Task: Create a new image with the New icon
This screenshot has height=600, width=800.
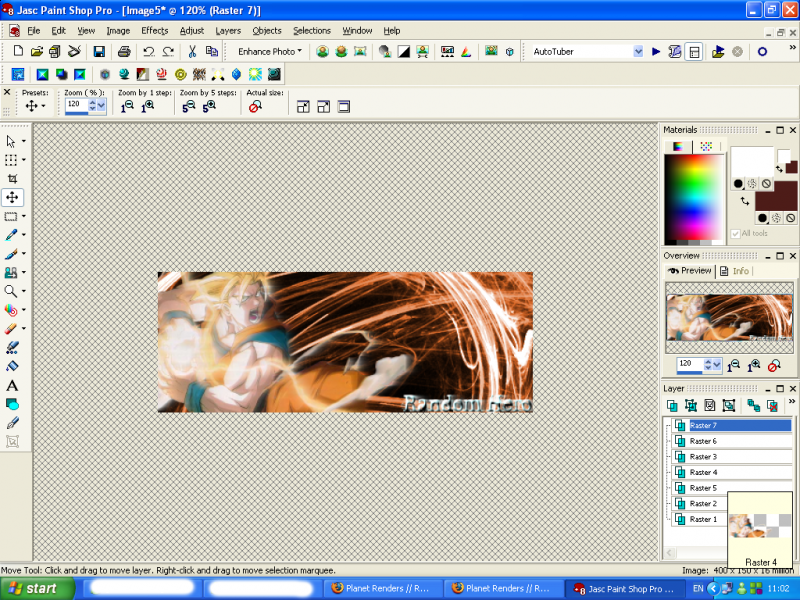Action: (18, 51)
